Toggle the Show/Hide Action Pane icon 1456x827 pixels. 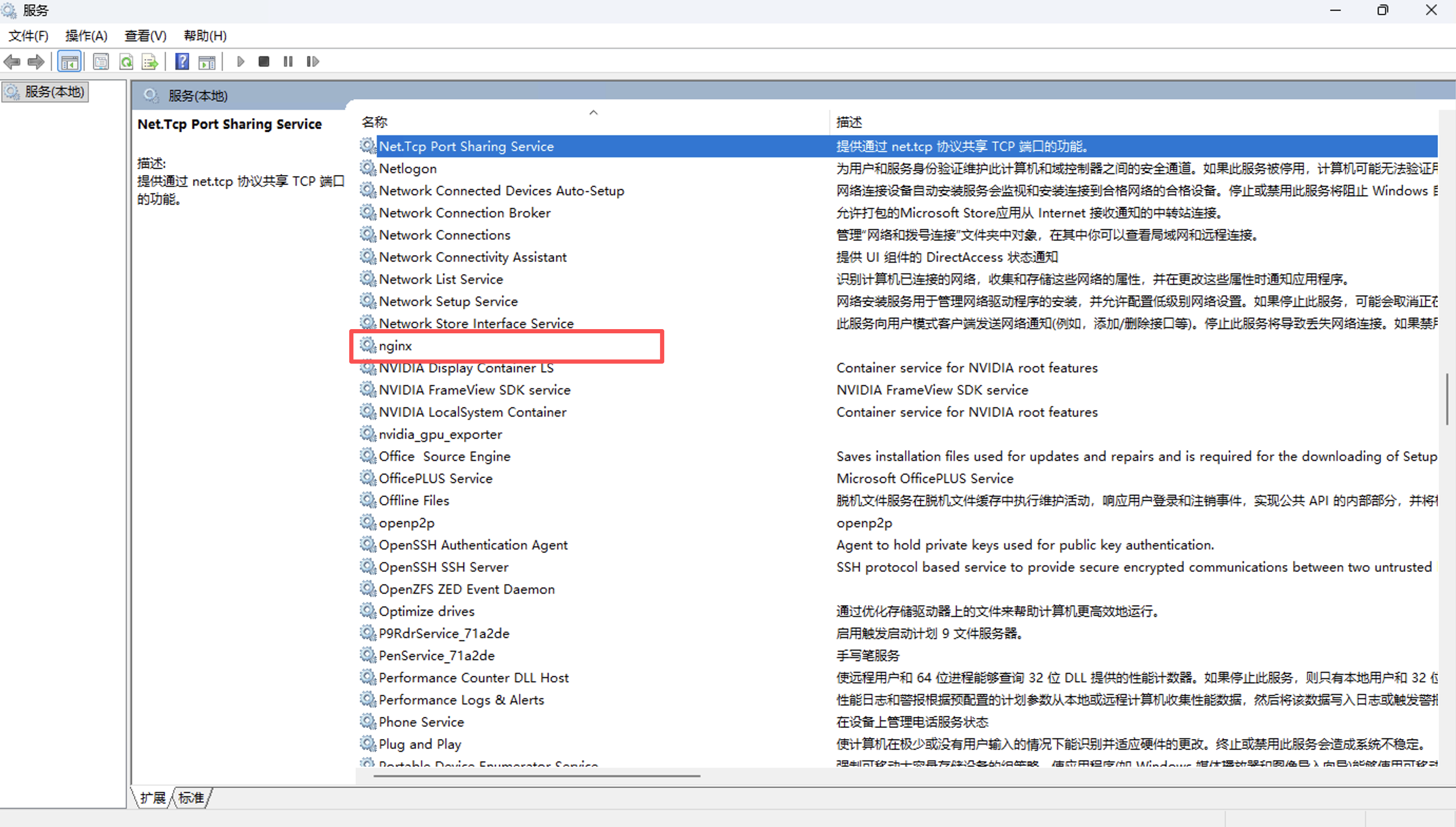point(207,61)
